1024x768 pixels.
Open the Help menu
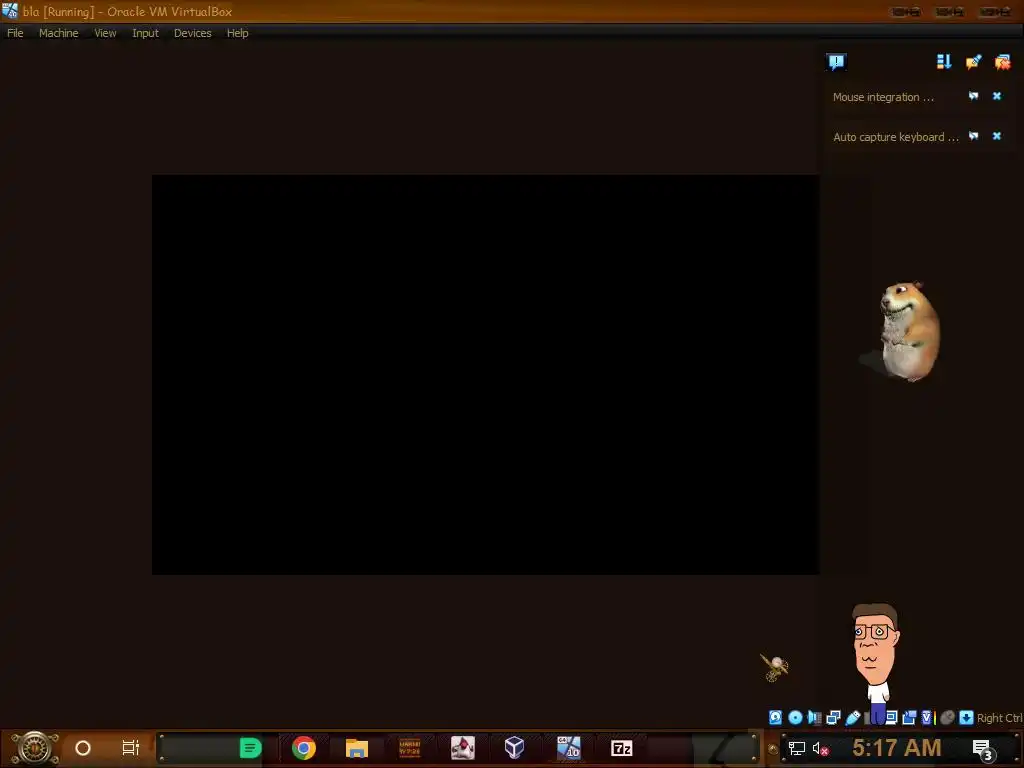(x=238, y=33)
